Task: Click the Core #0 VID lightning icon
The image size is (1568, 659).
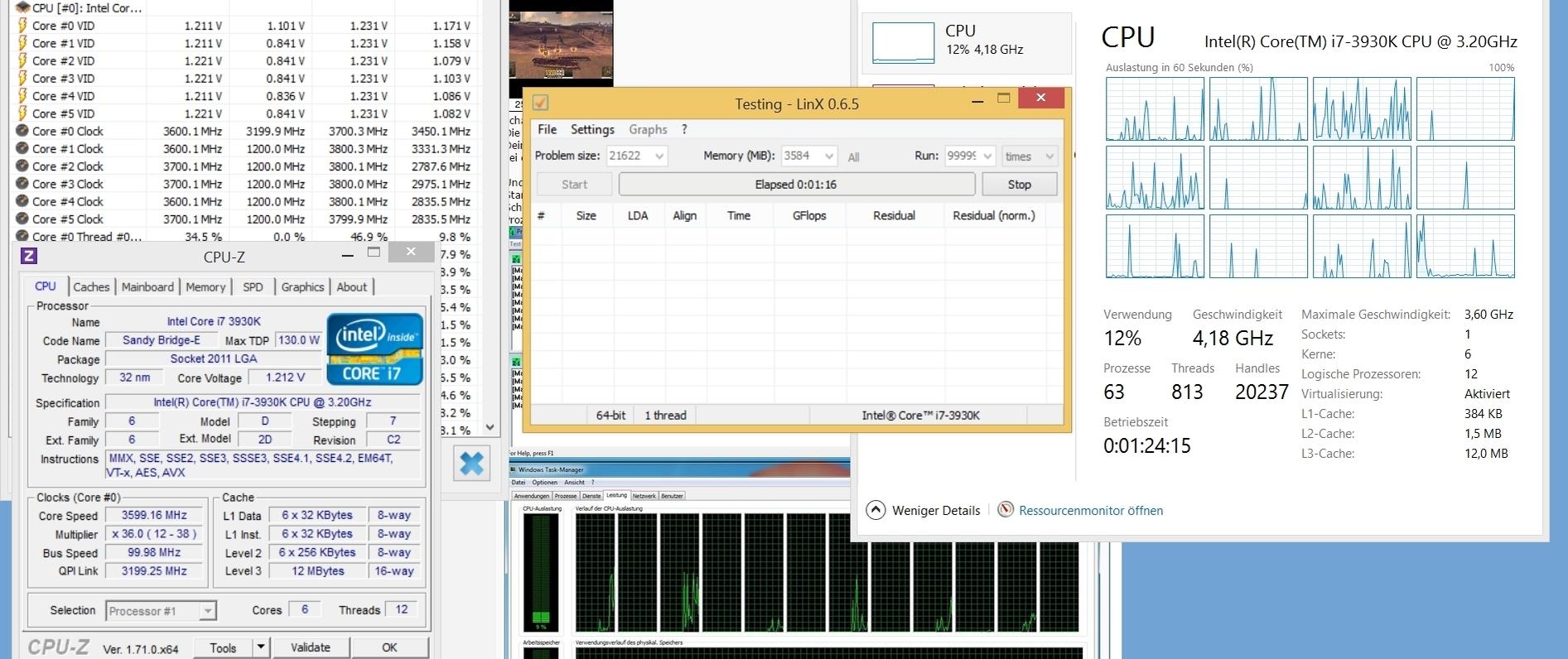Action: click(x=22, y=26)
